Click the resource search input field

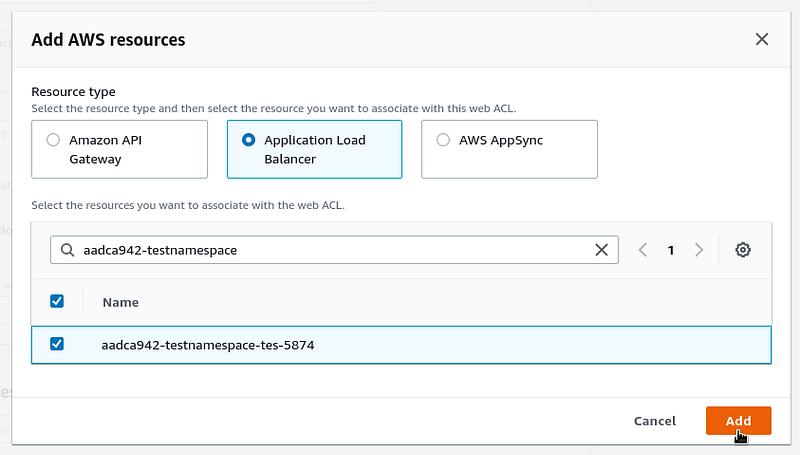click(x=334, y=250)
